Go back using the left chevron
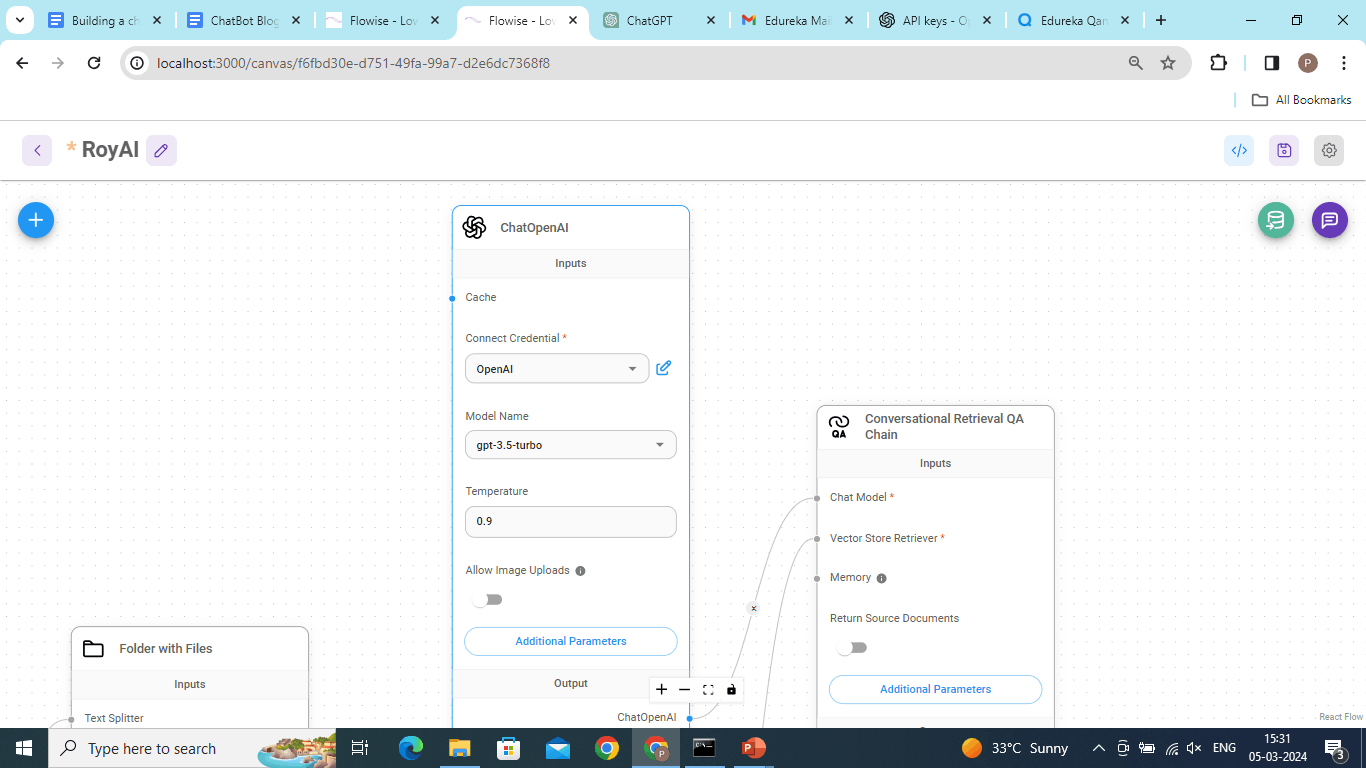This screenshot has height=768, width=1366. tap(37, 151)
